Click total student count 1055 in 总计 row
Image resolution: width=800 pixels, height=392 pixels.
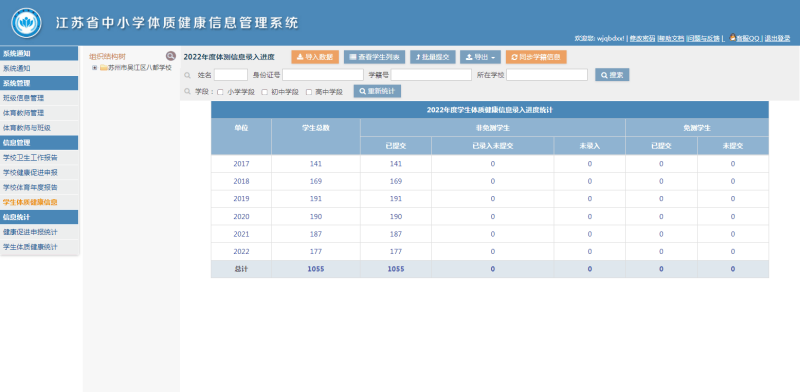pyautogui.click(x=316, y=269)
